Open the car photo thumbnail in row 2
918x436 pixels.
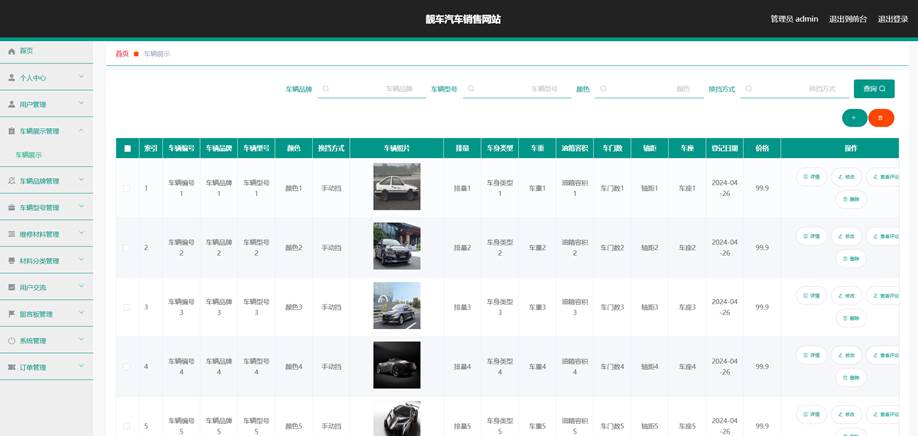tap(396, 246)
